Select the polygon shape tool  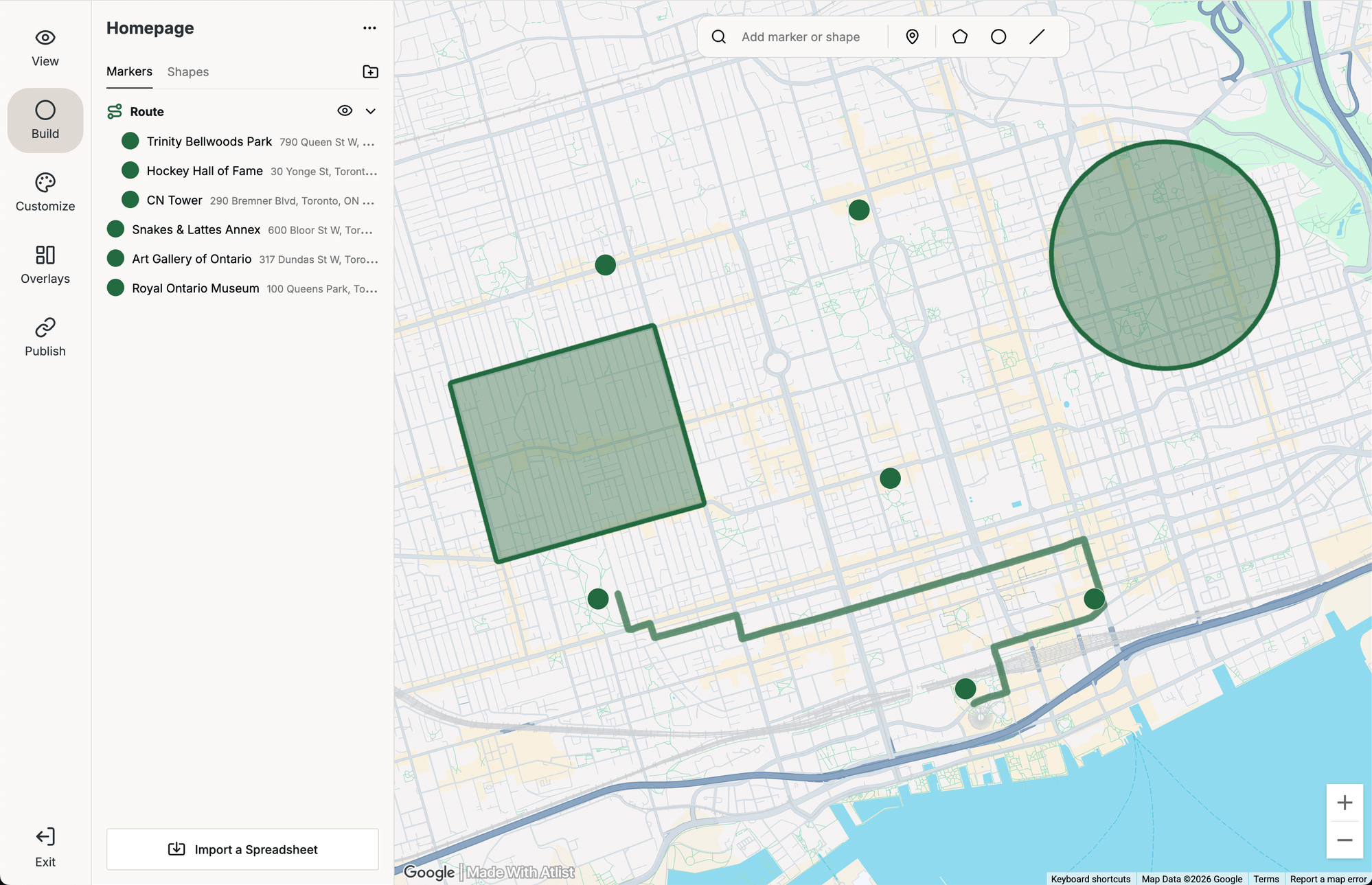click(x=960, y=37)
